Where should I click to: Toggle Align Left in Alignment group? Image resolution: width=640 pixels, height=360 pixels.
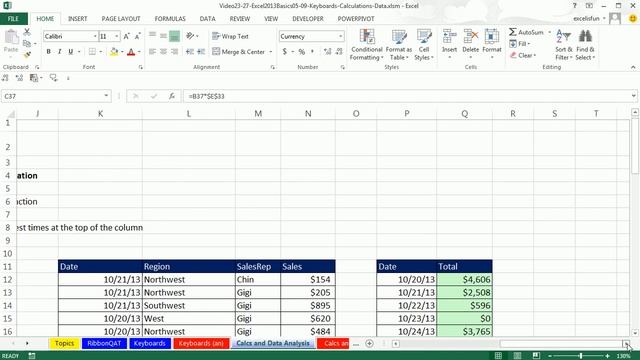pyautogui.click(x=152, y=52)
